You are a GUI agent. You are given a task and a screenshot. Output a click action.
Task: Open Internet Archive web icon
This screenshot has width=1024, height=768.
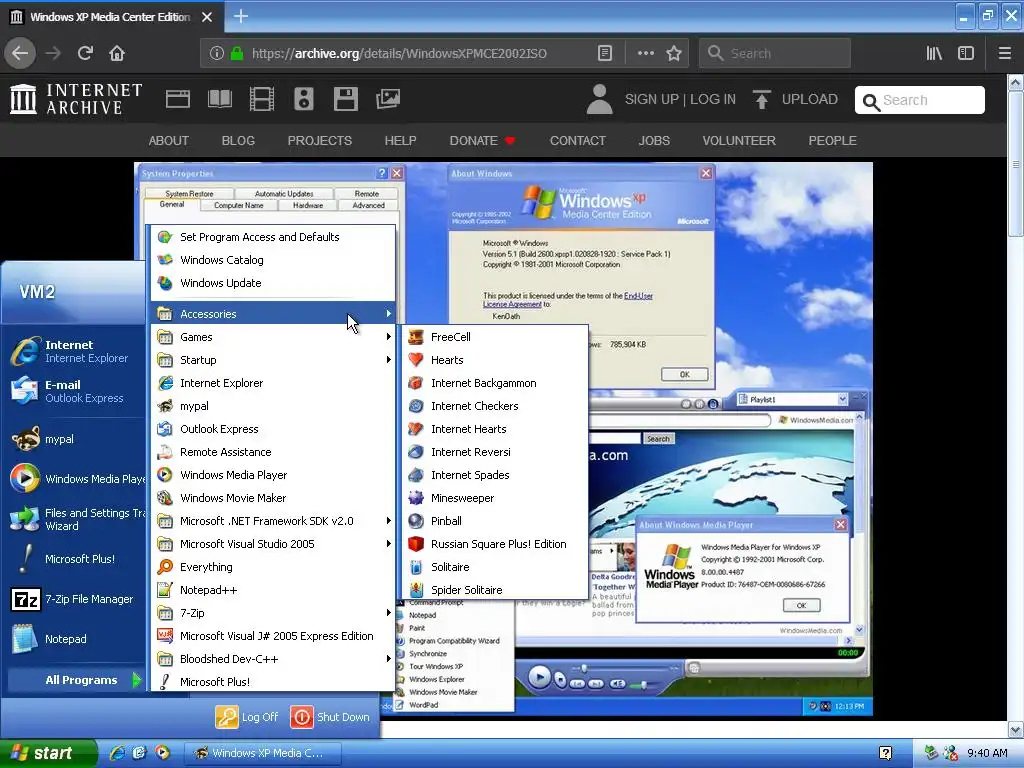(178, 99)
